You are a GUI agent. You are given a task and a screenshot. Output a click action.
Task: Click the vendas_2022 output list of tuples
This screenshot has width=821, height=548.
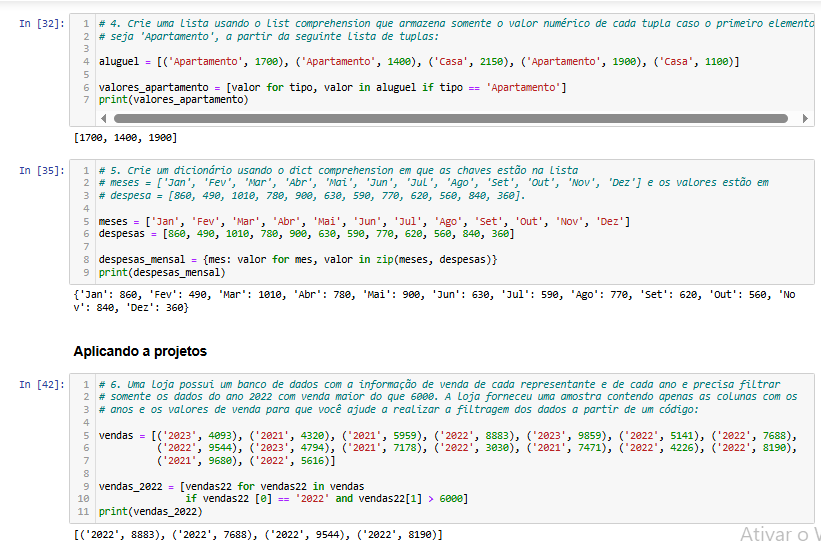[258, 534]
